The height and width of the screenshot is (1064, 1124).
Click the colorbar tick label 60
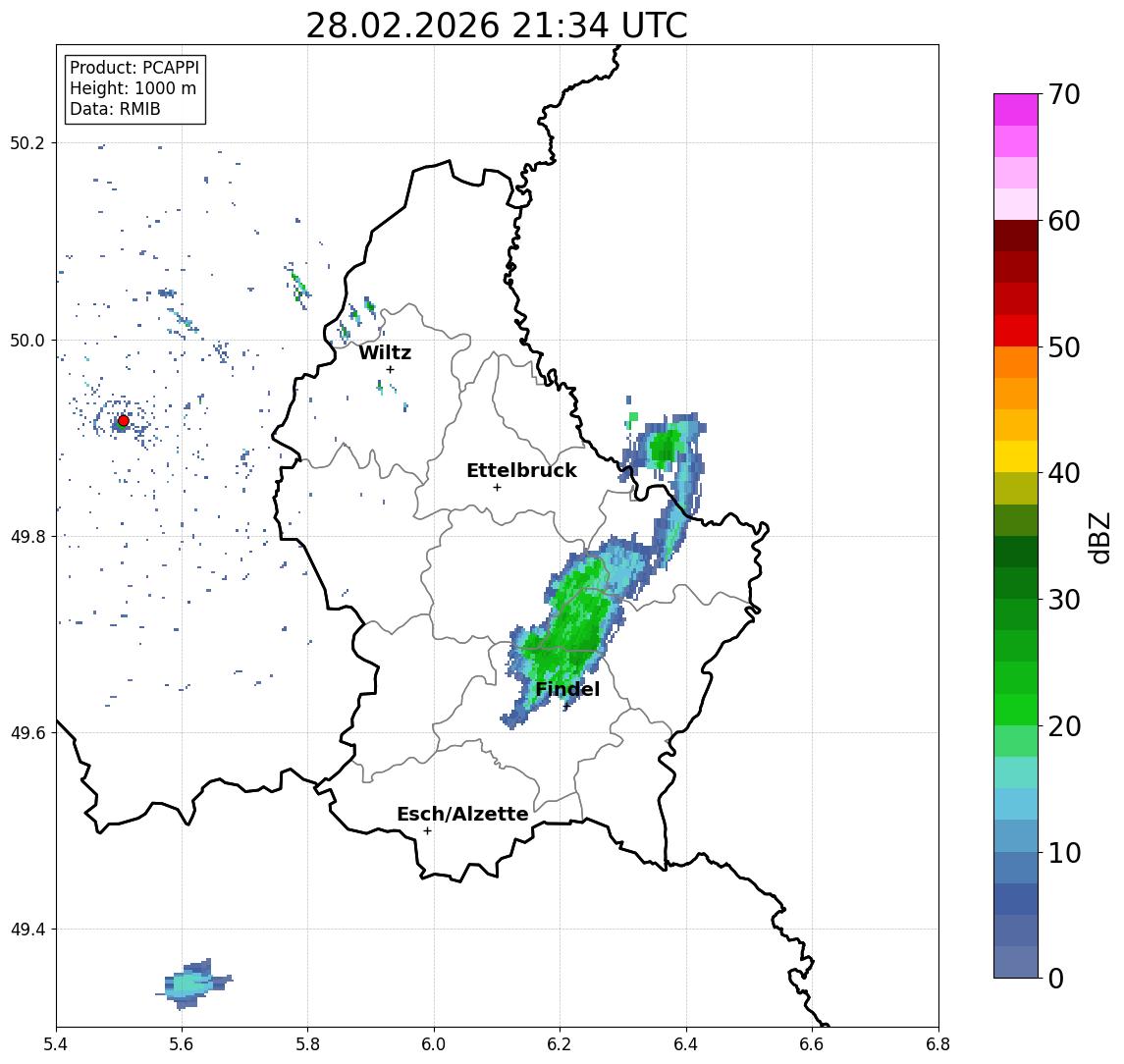(1064, 221)
